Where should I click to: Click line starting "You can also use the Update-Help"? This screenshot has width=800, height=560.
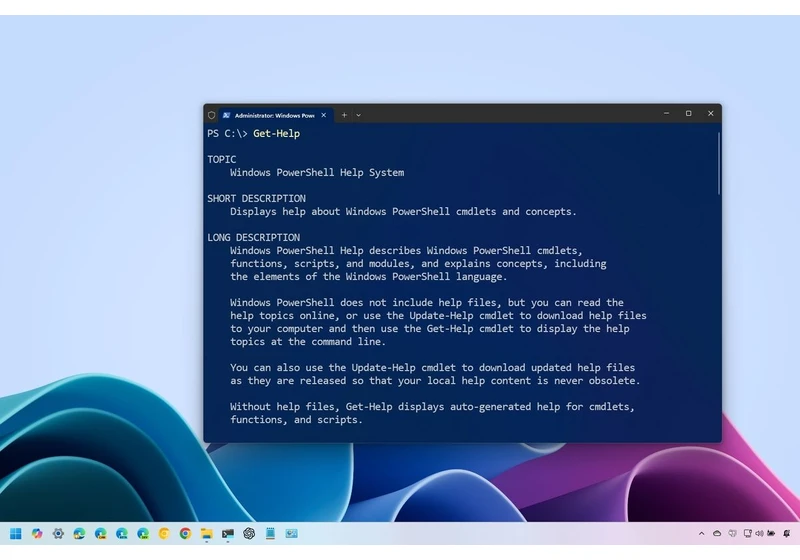point(433,368)
